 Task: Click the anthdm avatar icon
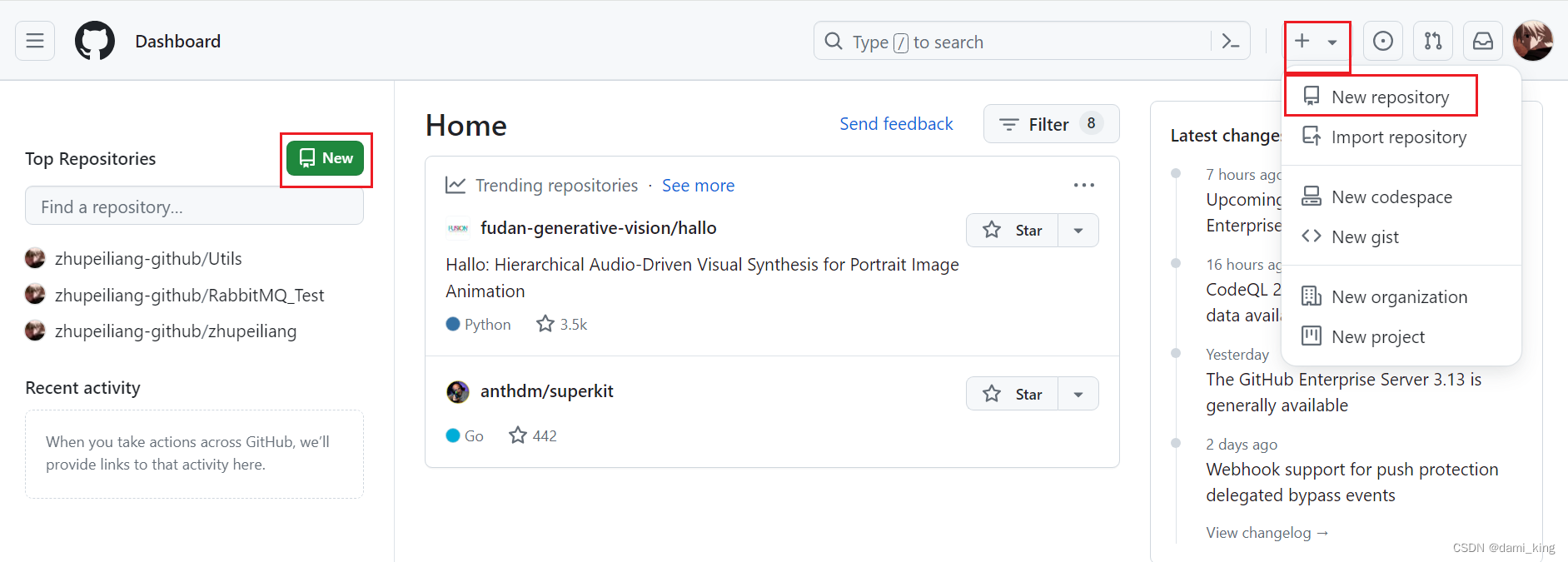click(458, 391)
